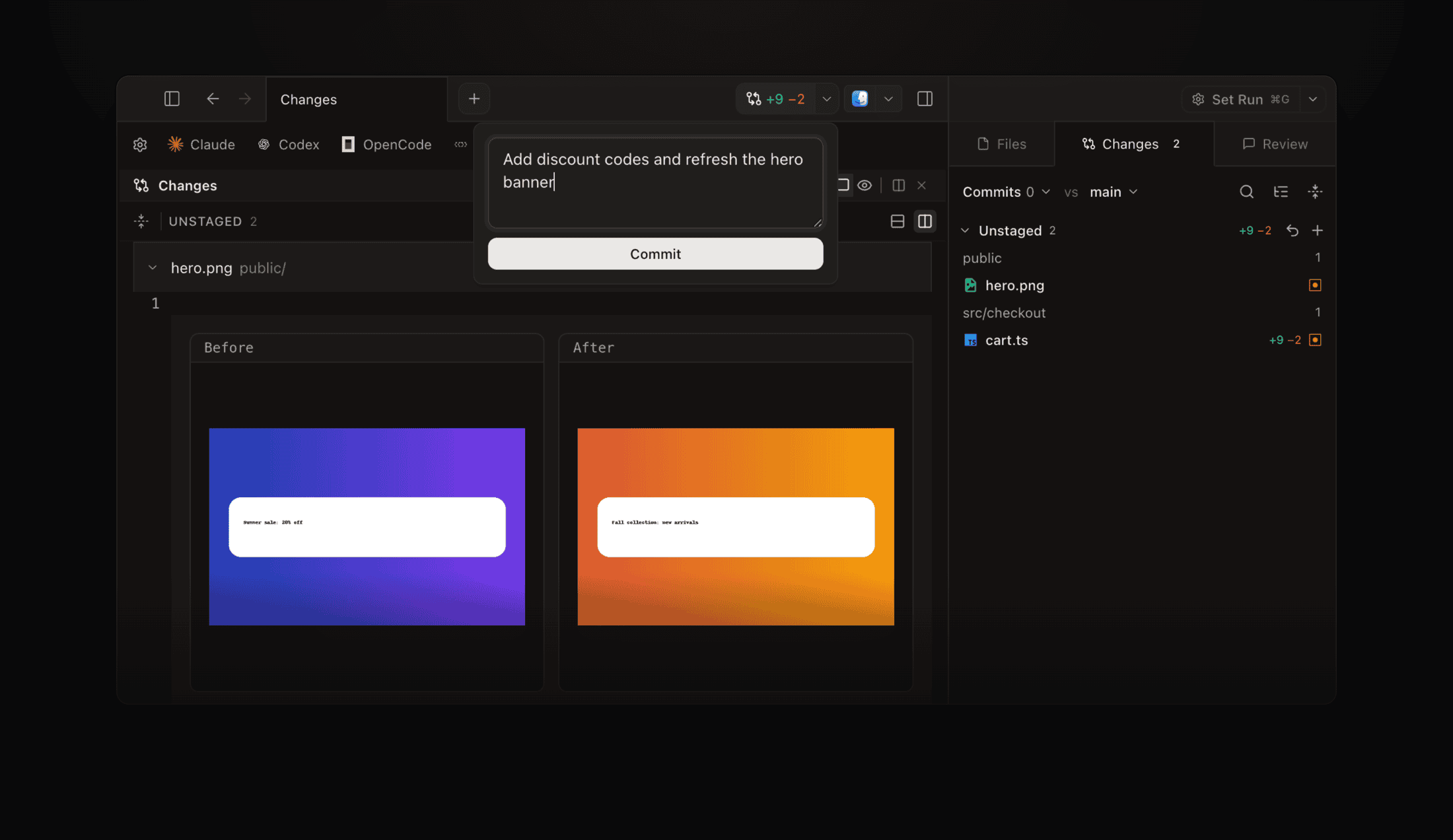Click the Commit button

tap(655, 254)
